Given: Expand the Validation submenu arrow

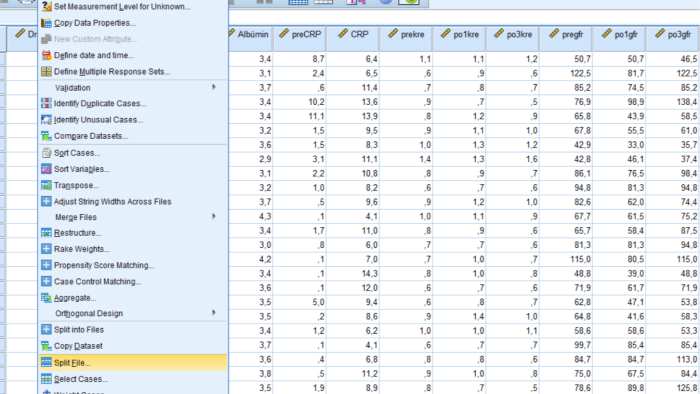Looking at the screenshot, I should coord(214,87).
